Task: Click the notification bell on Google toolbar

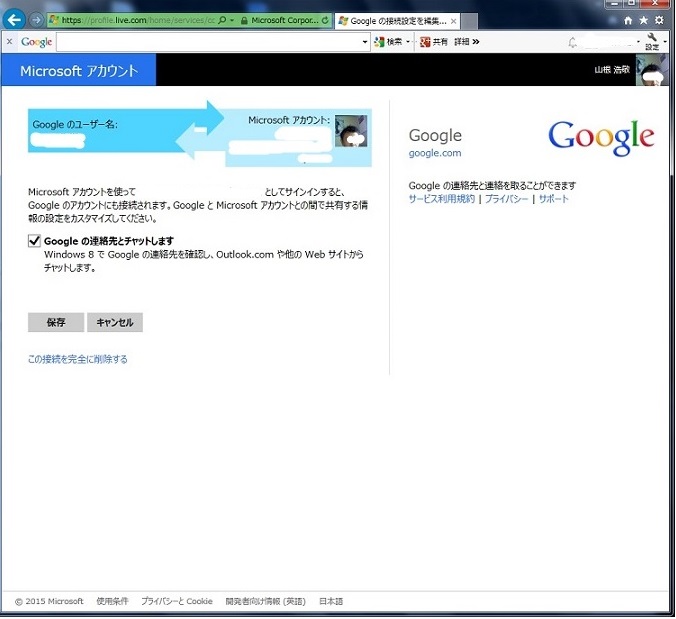Action: 572,42
